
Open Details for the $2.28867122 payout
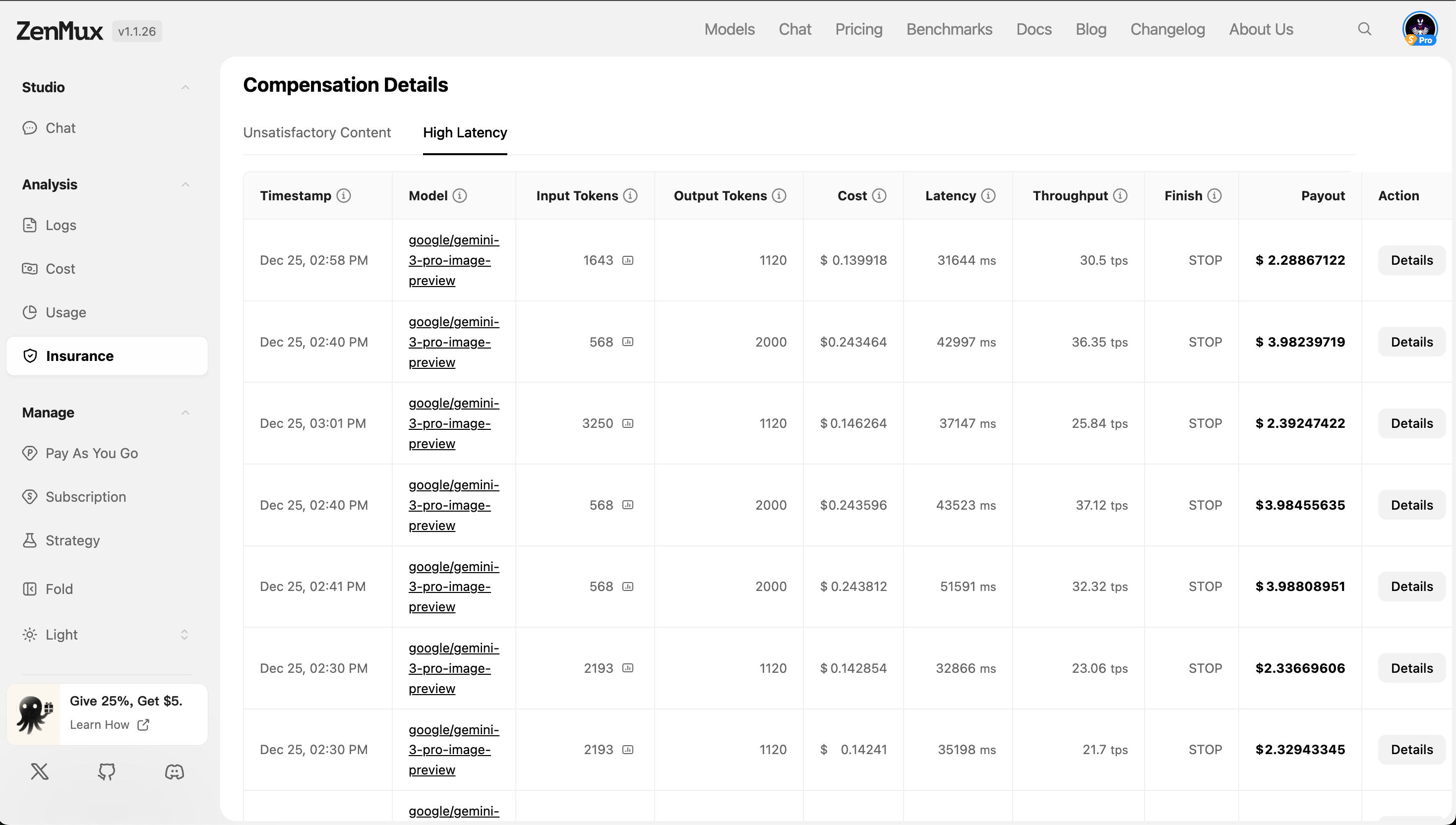(x=1411, y=260)
